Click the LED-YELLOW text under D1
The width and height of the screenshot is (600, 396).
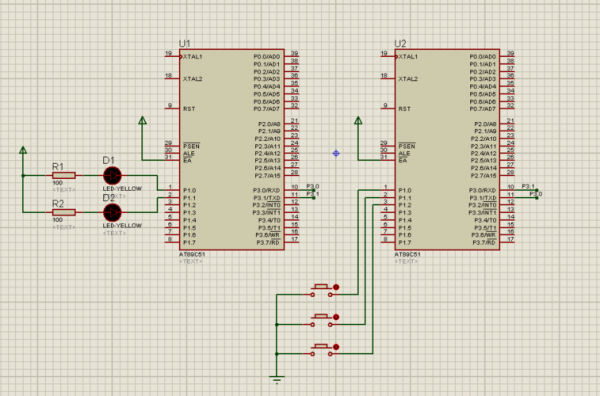(122, 189)
